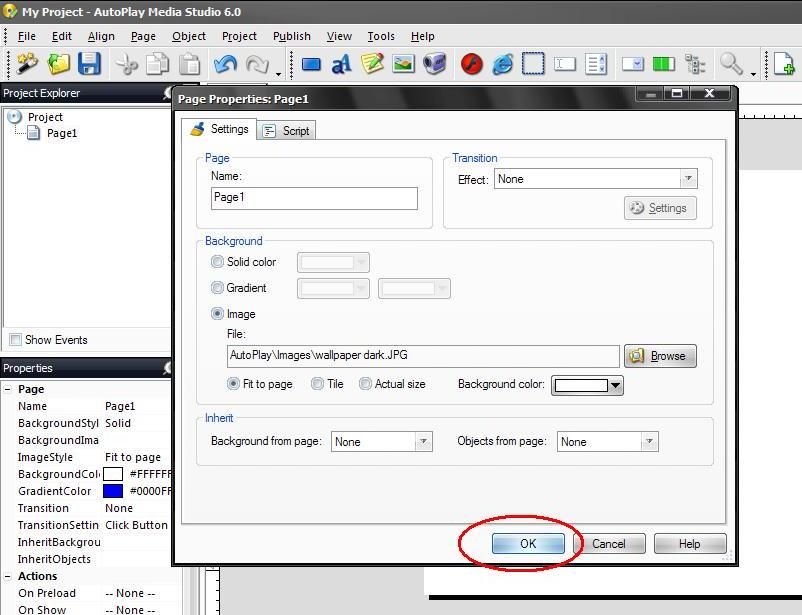802x615 pixels.
Task: Click the Open project folder icon
Action: click(x=59, y=64)
